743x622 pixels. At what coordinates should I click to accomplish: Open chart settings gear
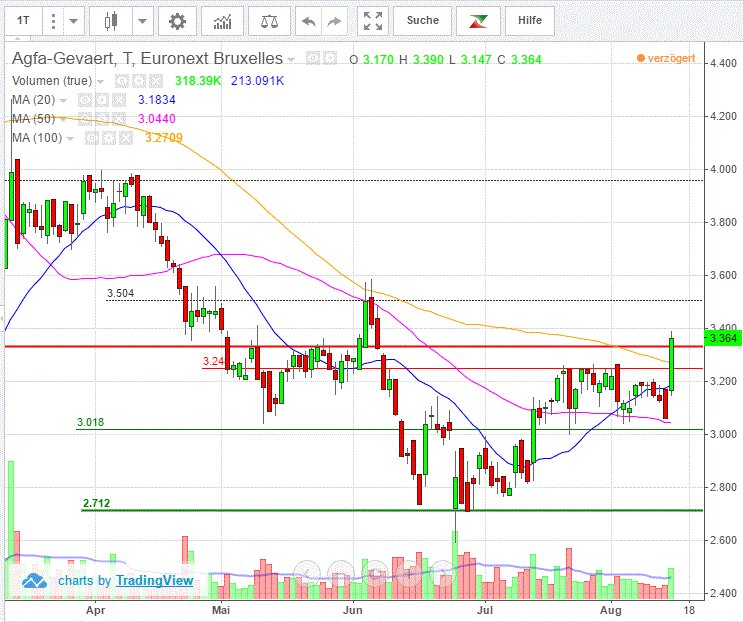[x=177, y=21]
